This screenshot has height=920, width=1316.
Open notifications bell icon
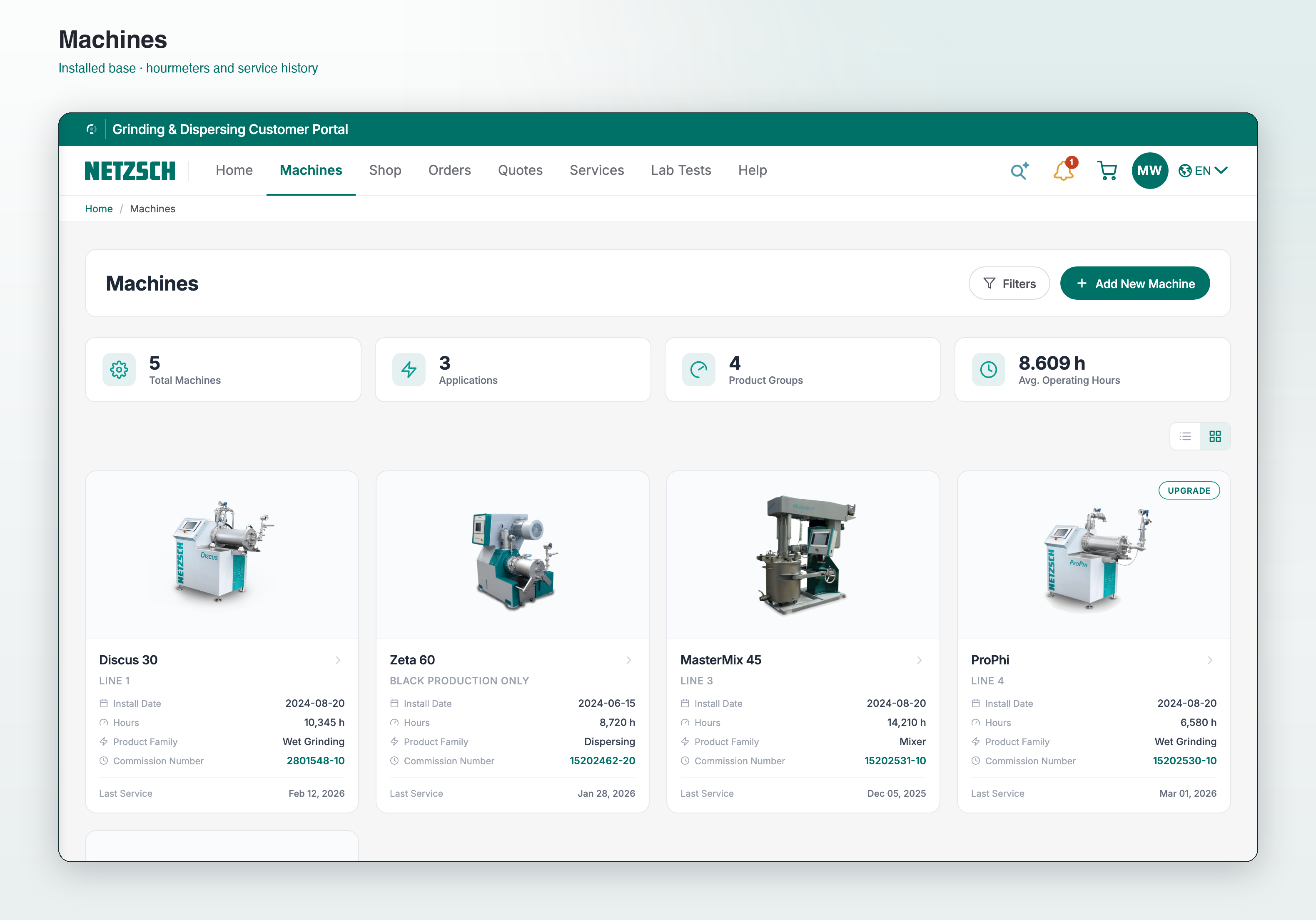pos(1064,171)
